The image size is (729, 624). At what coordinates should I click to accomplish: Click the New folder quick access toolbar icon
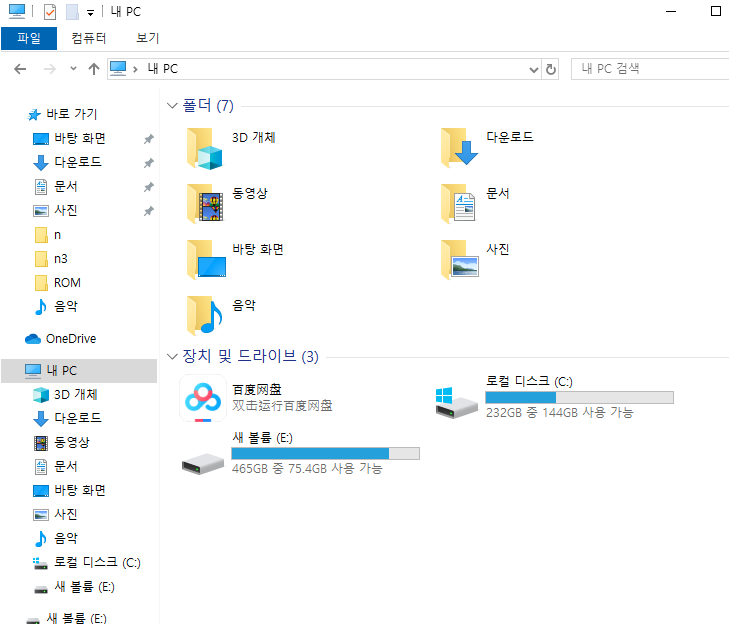click(x=72, y=12)
